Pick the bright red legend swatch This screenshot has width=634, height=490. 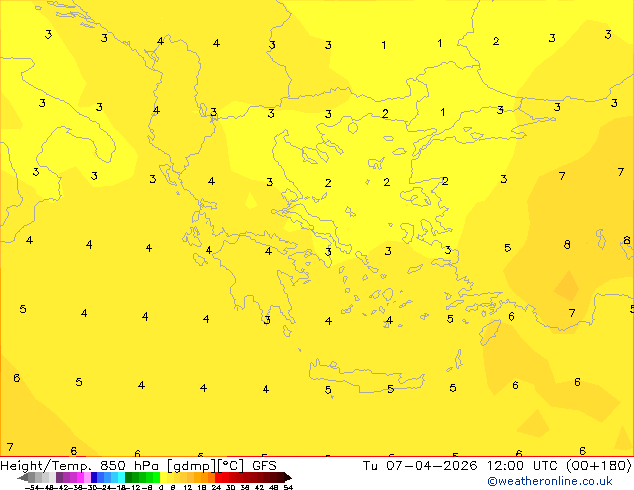coord(218,477)
